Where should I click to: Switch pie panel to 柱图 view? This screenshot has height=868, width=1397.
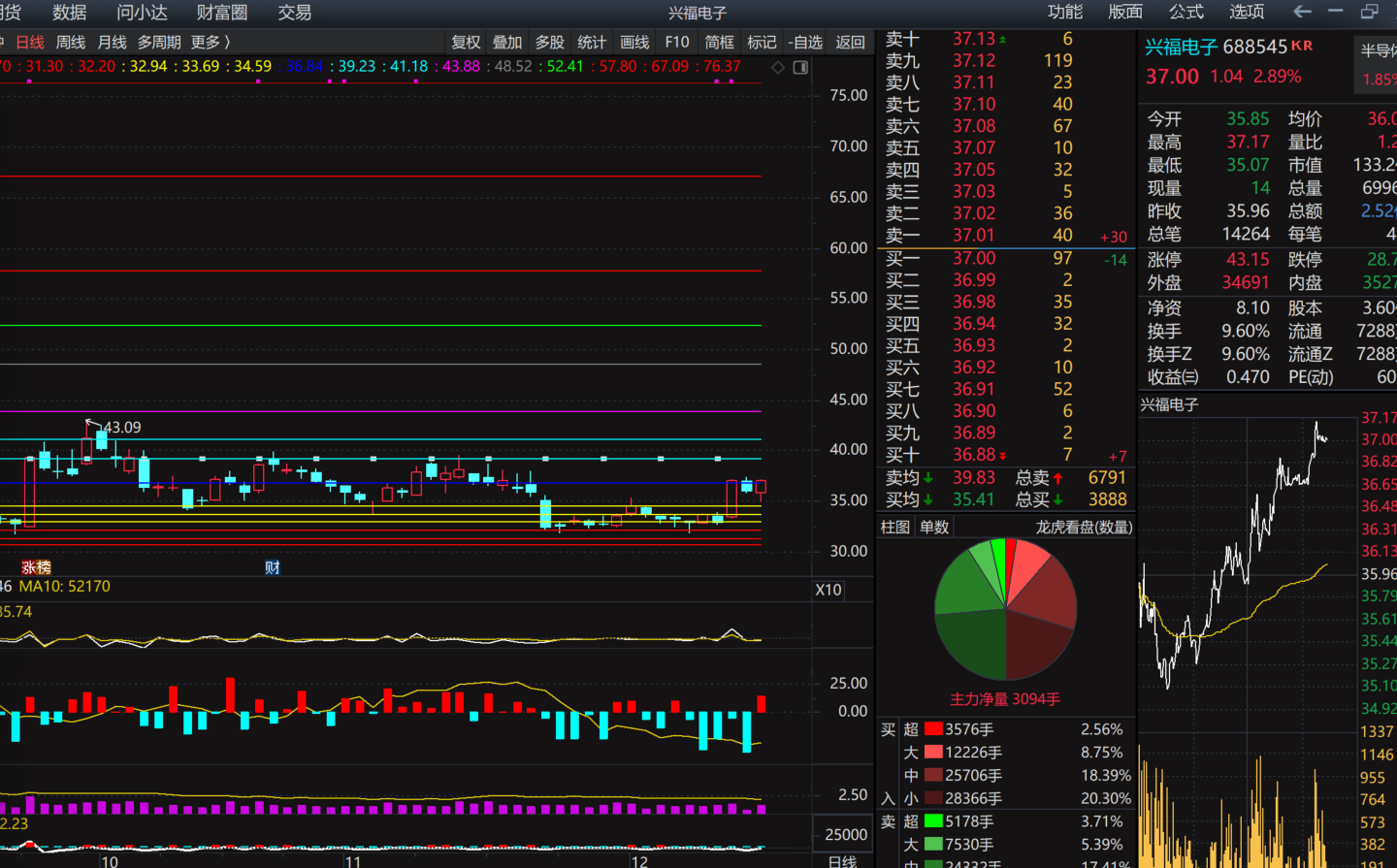[895, 528]
